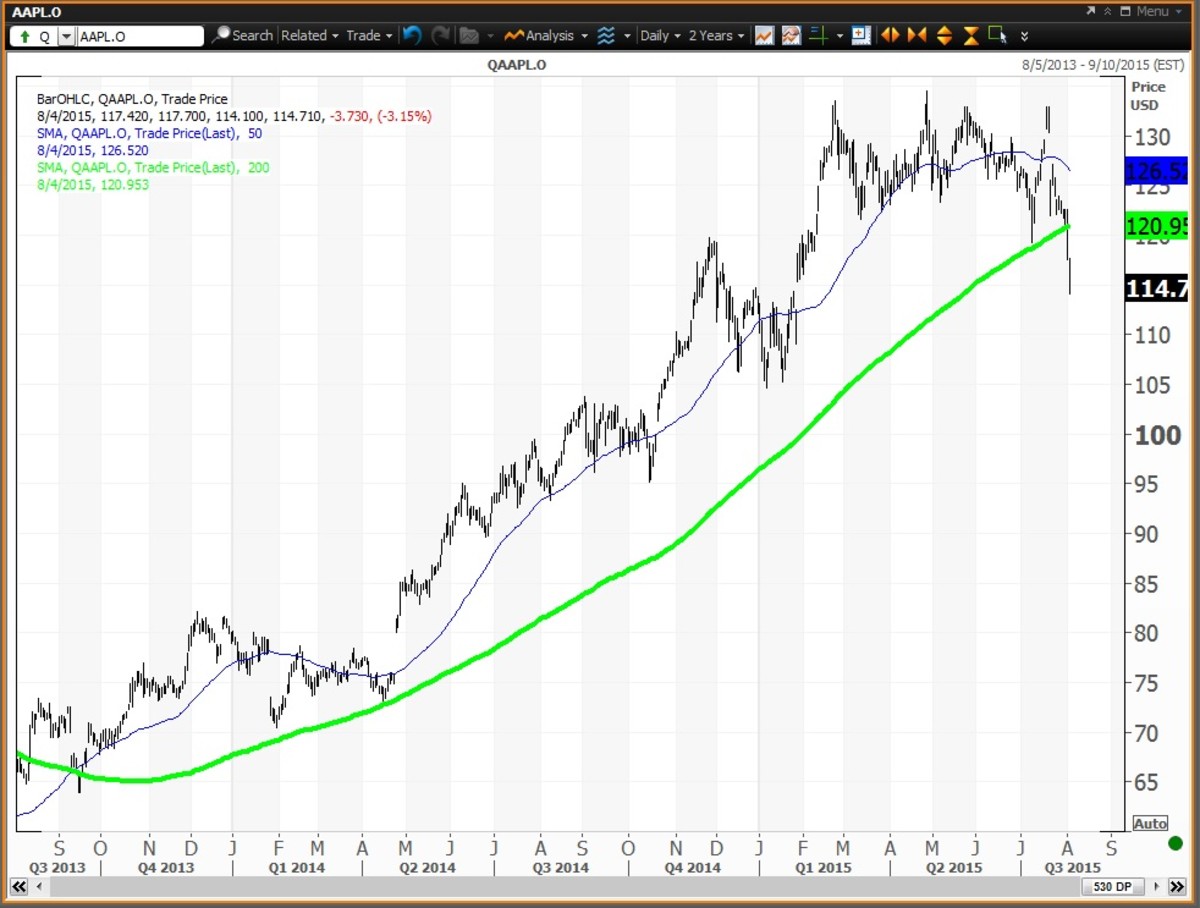Click the Q4 2014 quarter label
The height and width of the screenshot is (908, 1200).
[693, 867]
